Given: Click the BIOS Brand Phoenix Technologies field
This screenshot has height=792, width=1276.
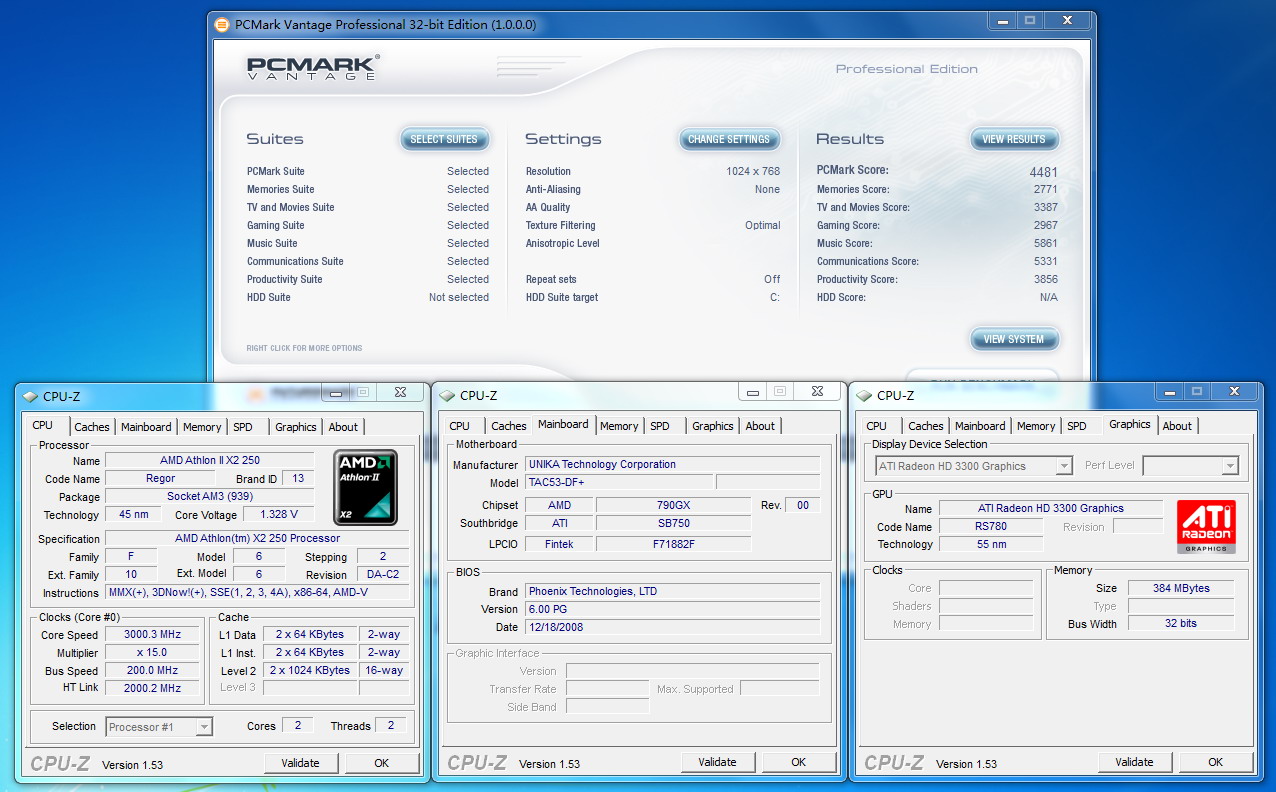Looking at the screenshot, I should tap(672, 591).
